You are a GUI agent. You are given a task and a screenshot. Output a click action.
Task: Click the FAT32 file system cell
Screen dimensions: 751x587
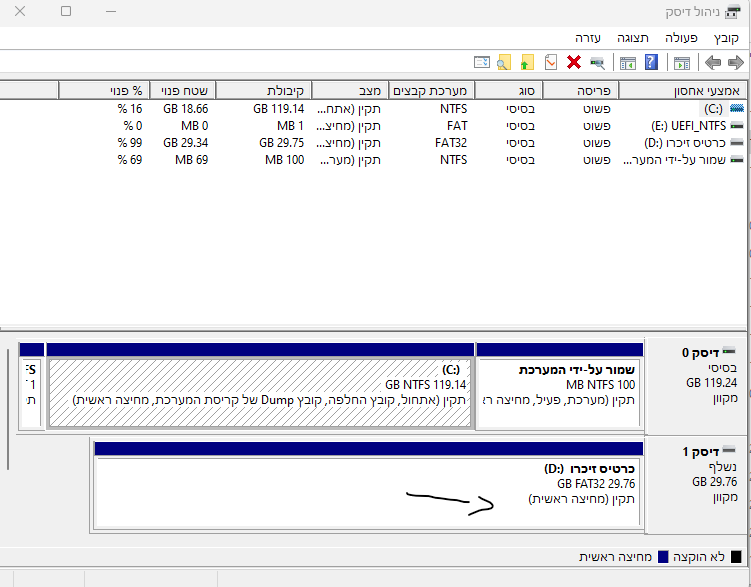(451, 143)
